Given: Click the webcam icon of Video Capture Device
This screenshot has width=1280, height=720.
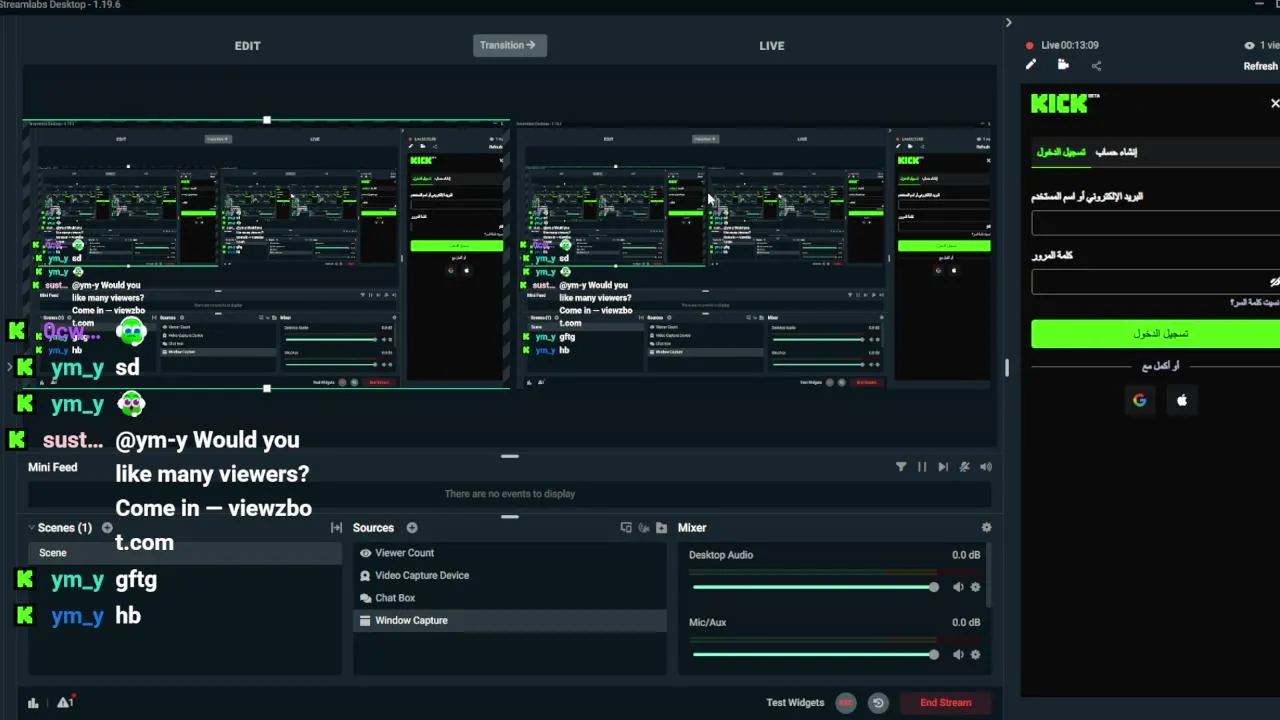Looking at the screenshot, I should [x=365, y=576].
